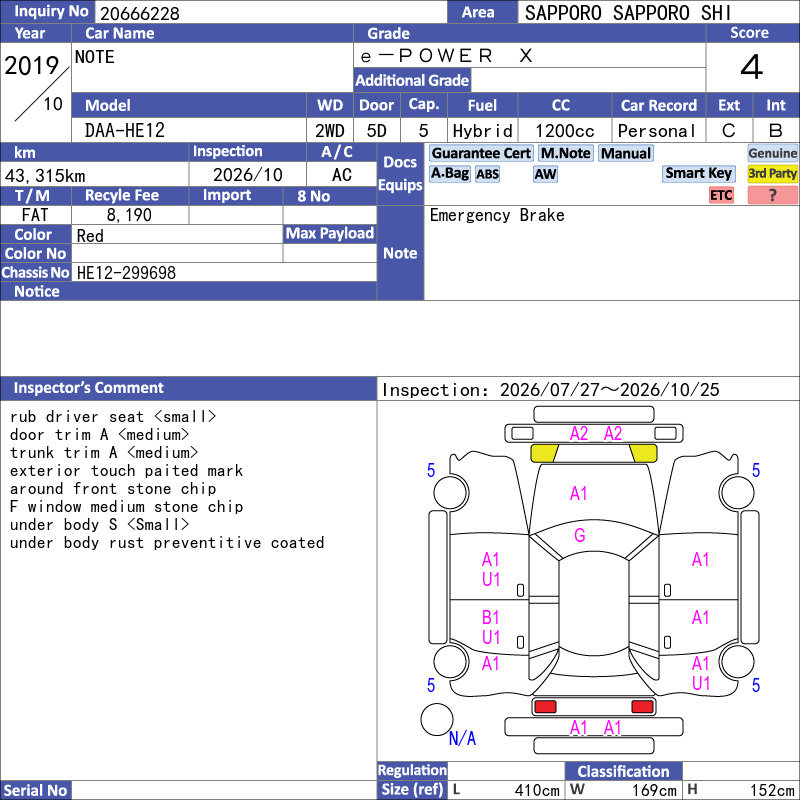Click the N/A spare tire circle

pos(437,719)
